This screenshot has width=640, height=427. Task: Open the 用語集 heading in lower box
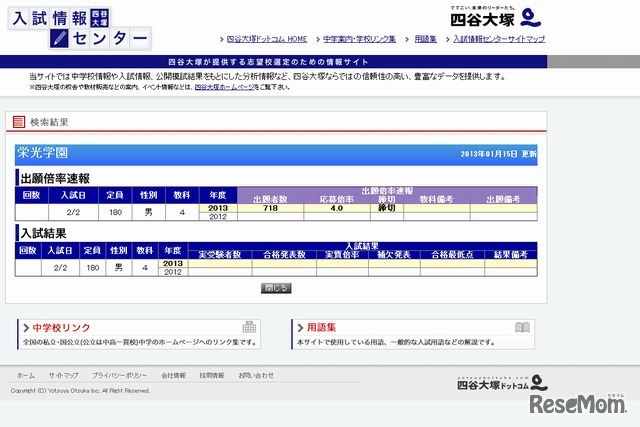[321, 327]
